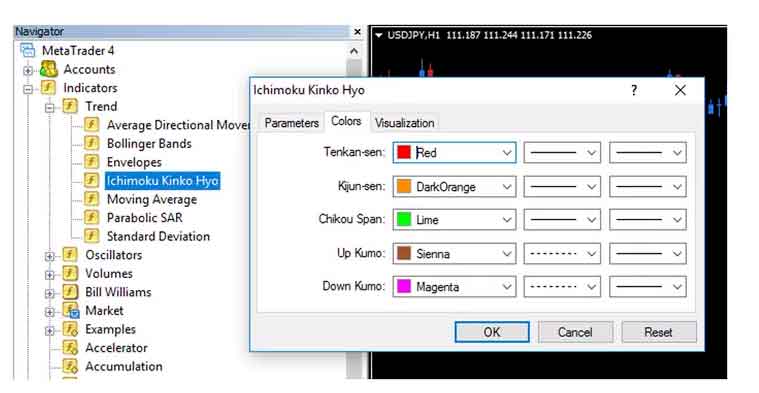This screenshot has height=393, width=759.
Task: Click the Bollinger Bands indicator icon
Action: click(91, 143)
